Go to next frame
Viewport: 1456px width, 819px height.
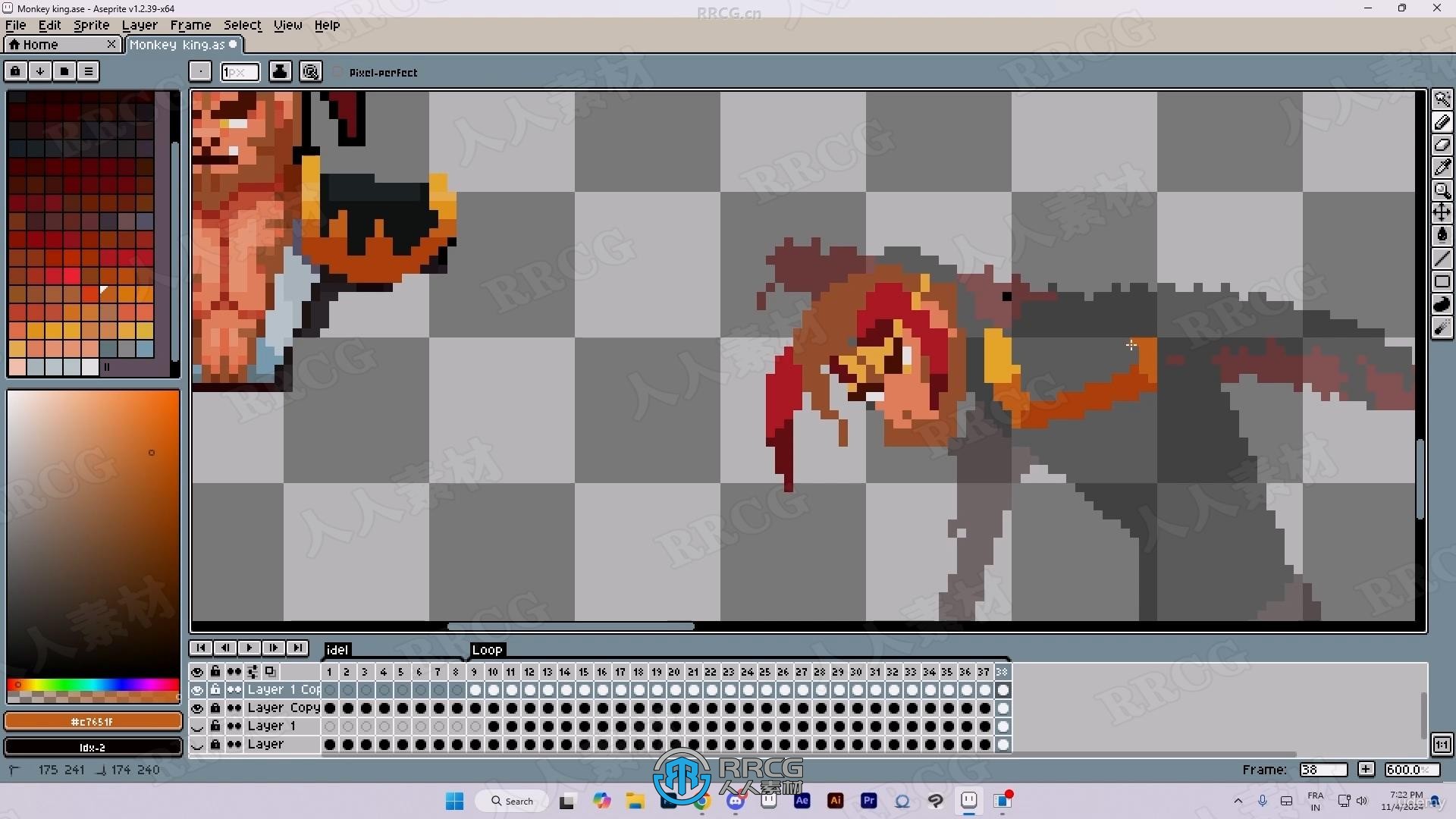pyautogui.click(x=273, y=648)
